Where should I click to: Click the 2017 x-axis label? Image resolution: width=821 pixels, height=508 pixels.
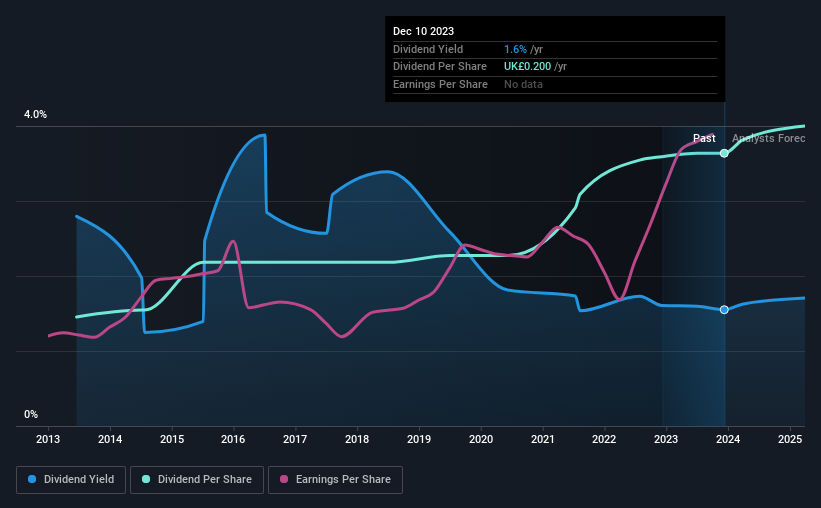295,439
